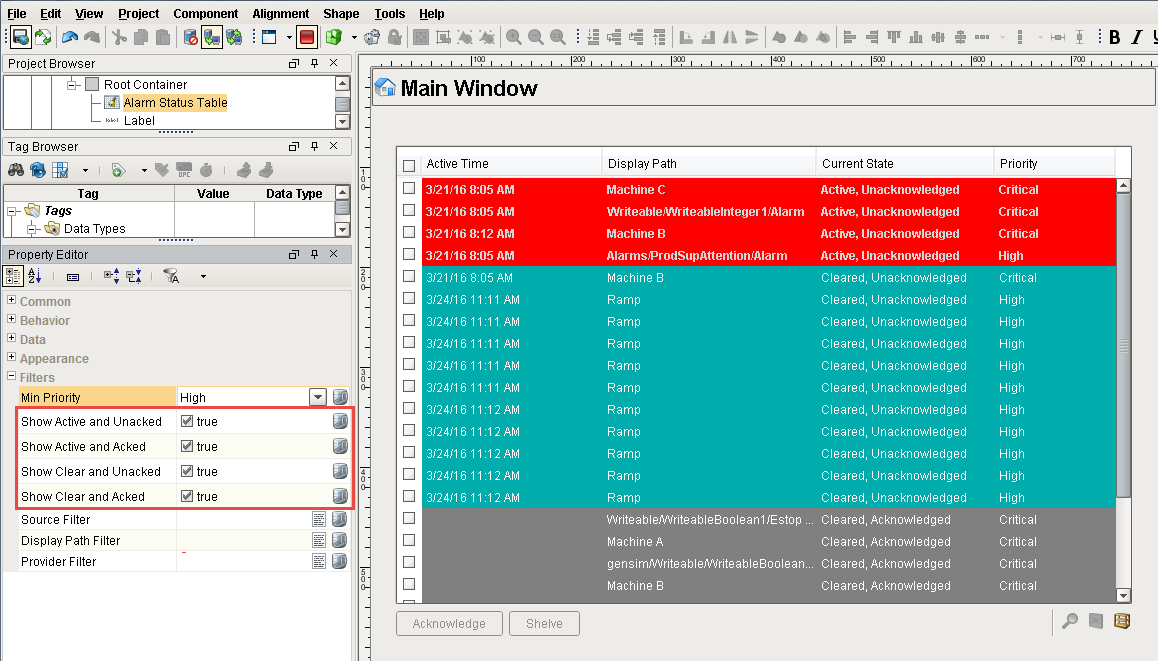Expand the Appearance property group
The width and height of the screenshot is (1158, 661).
click(x=12, y=358)
